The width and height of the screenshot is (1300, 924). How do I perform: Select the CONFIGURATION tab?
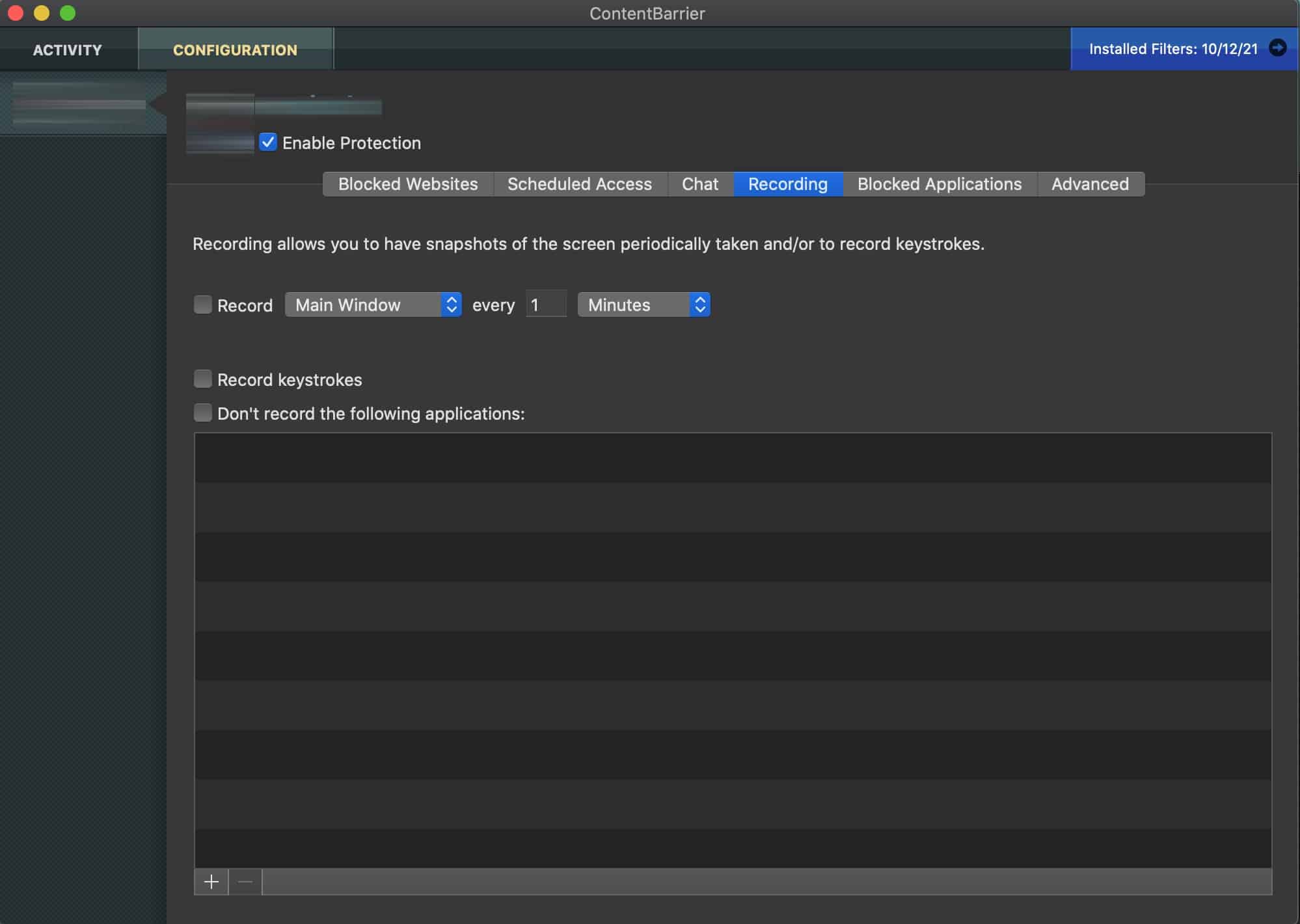pos(235,49)
